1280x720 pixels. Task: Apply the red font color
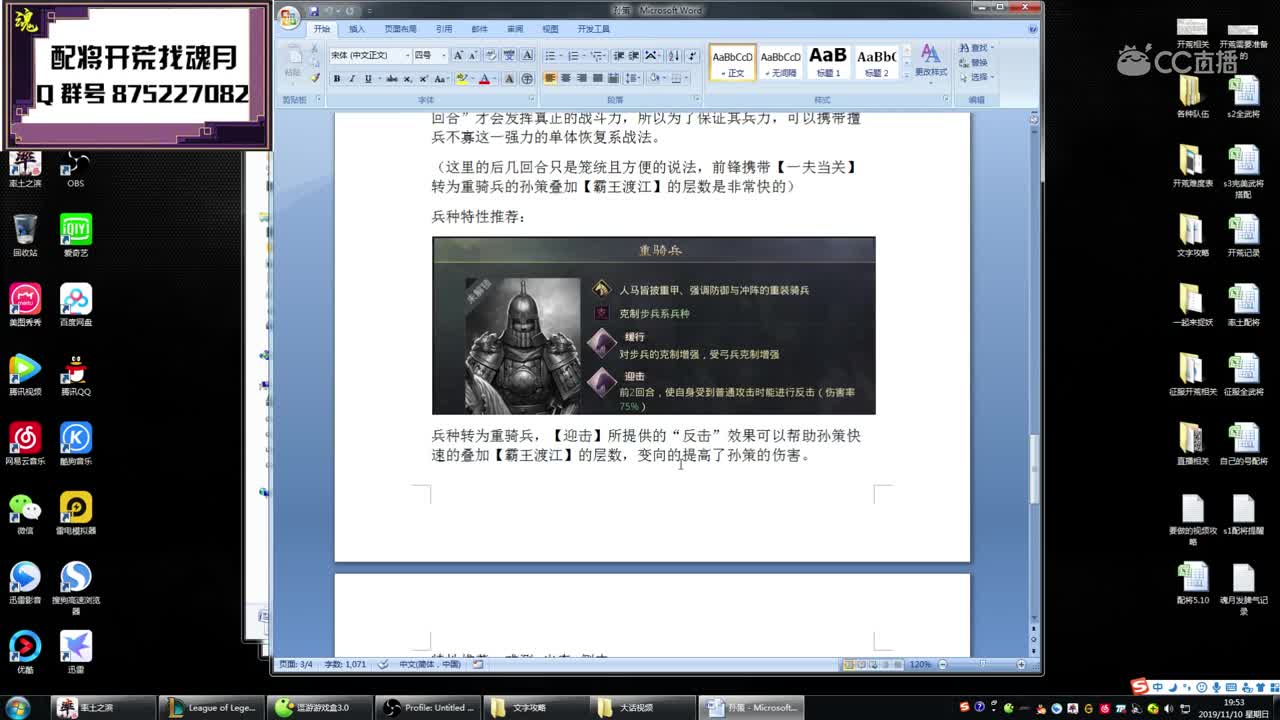click(485, 78)
